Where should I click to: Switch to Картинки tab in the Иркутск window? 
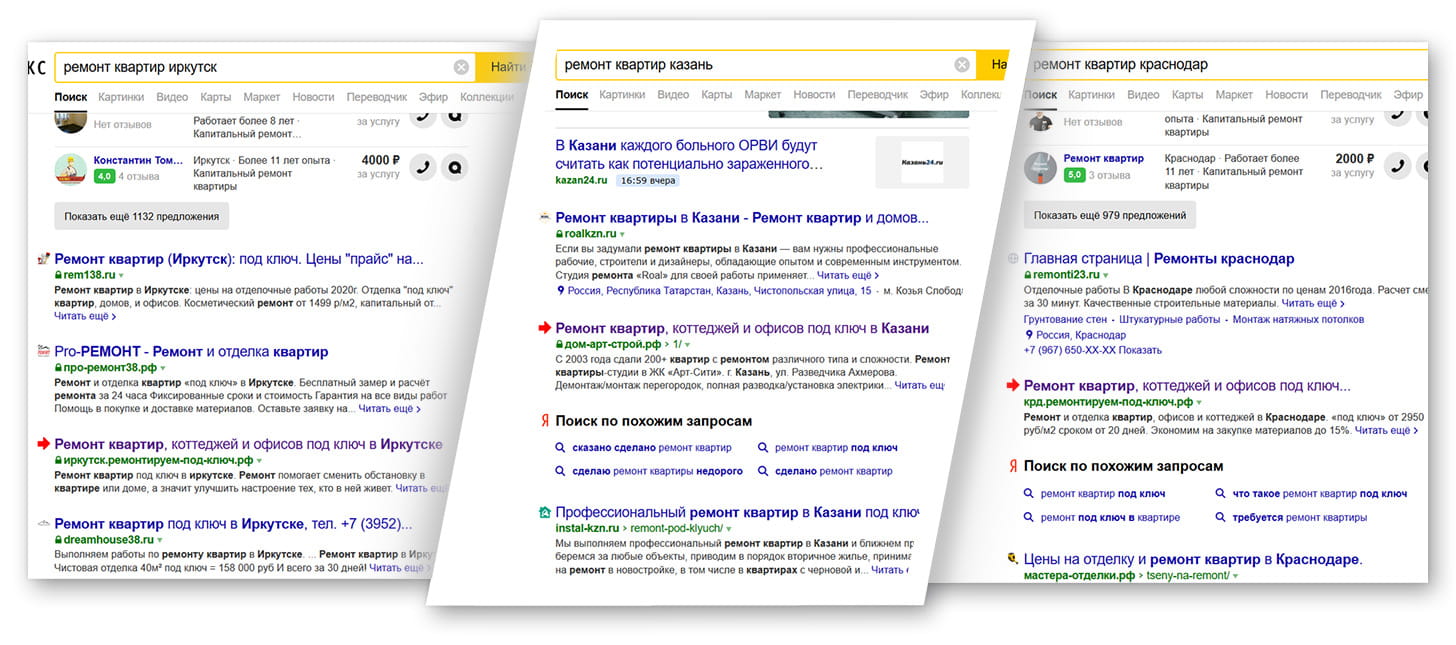click(x=121, y=97)
